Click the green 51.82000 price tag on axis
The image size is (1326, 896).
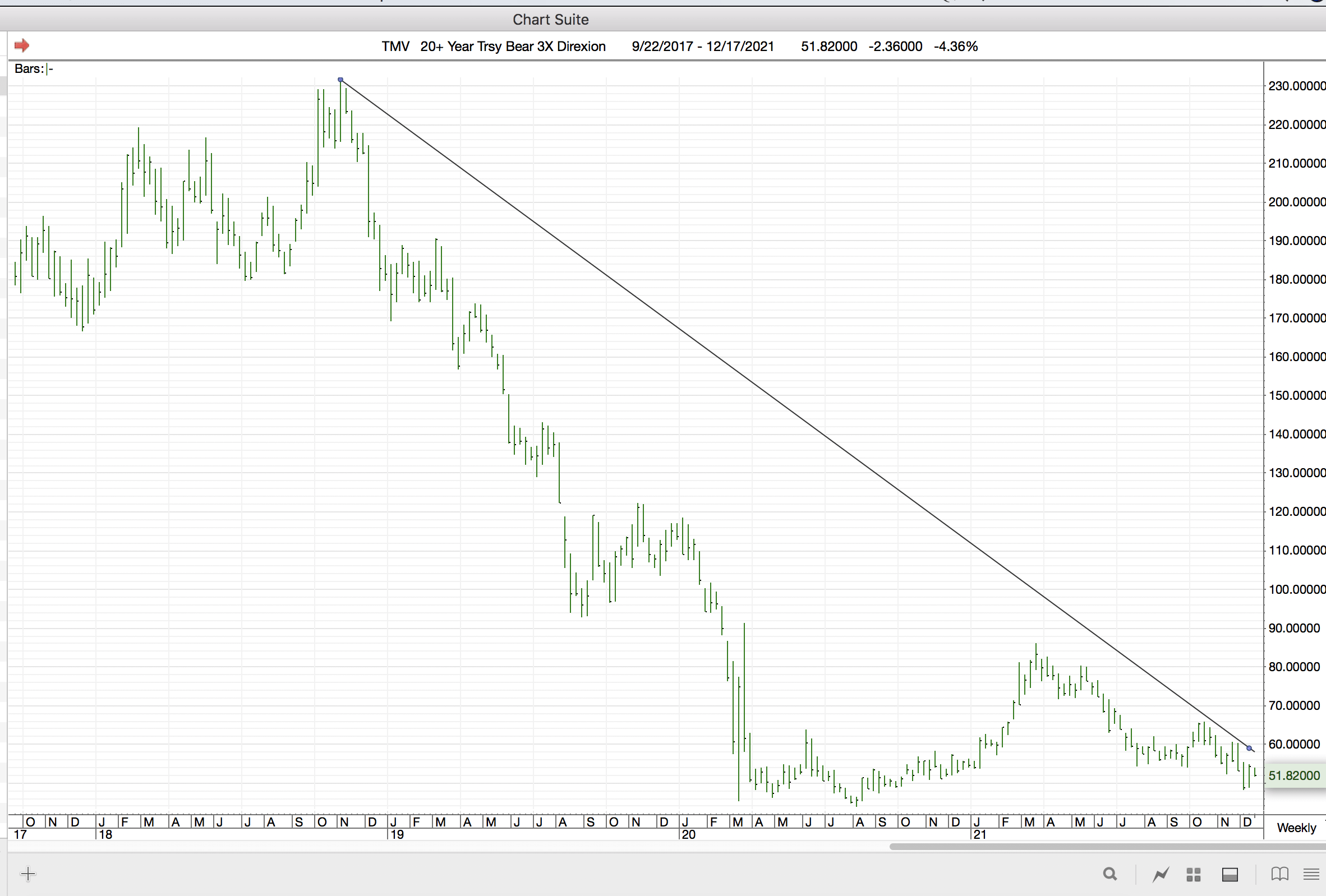[1295, 775]
